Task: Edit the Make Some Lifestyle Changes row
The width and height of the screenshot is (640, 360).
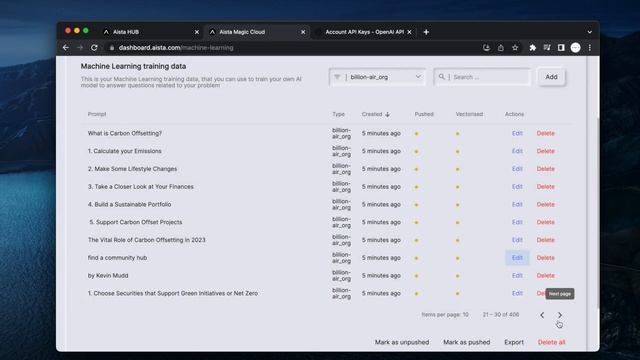Action: [517, 169]
